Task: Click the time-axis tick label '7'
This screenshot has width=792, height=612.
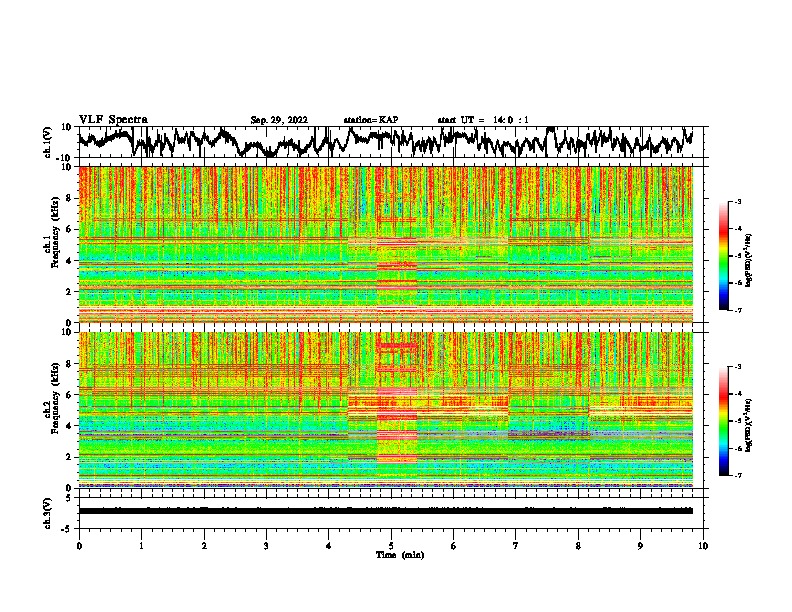Action: coord(516,546)
